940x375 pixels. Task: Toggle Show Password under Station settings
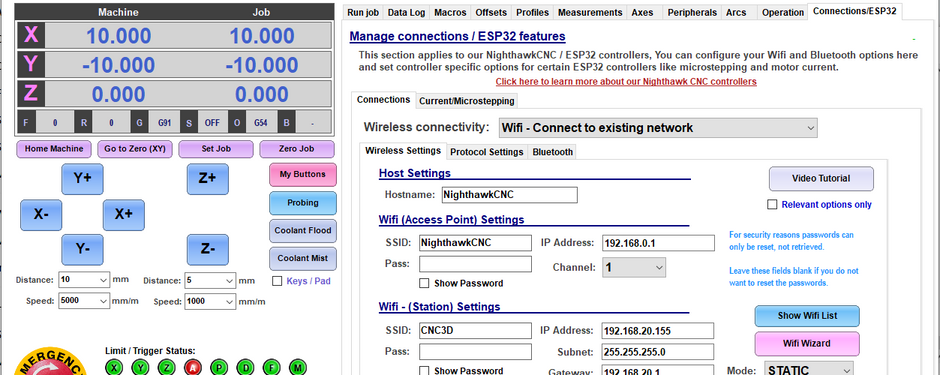(424, 371)
